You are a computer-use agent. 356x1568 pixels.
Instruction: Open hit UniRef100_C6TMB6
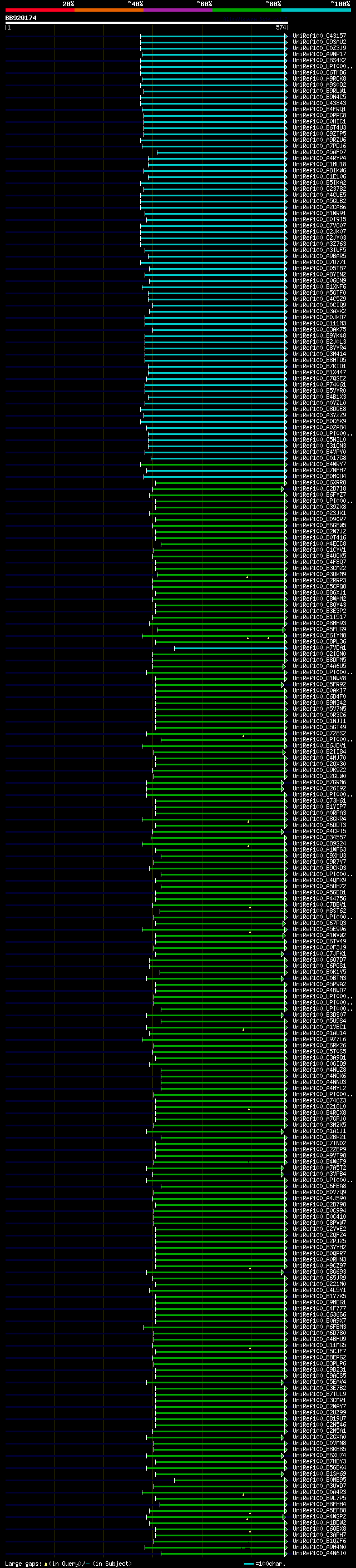coord(319,72)
